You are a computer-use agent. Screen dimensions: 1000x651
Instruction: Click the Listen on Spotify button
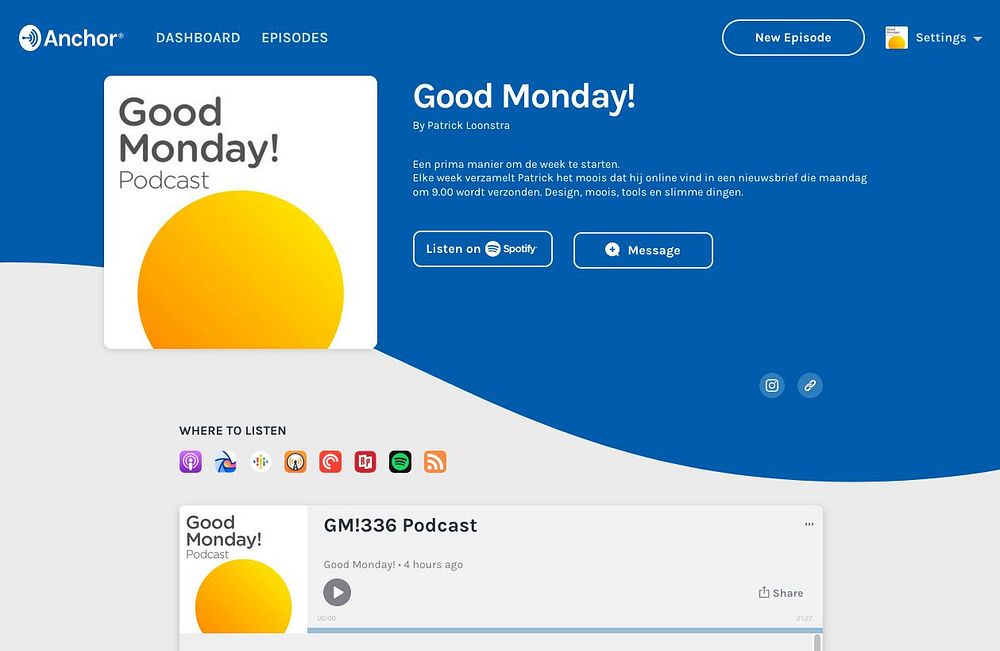point(483,249)
